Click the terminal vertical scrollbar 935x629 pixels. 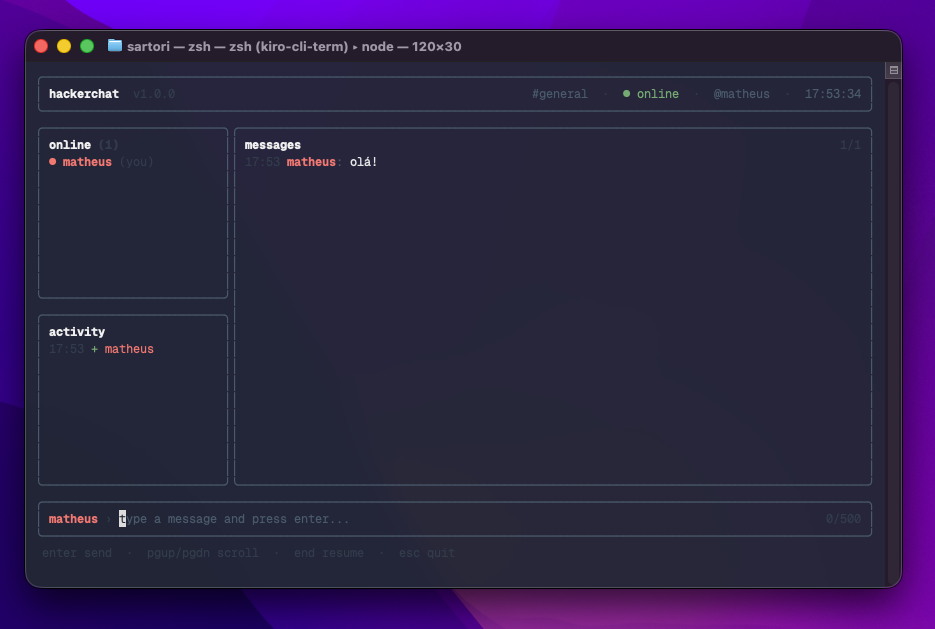tap(893, 333)
